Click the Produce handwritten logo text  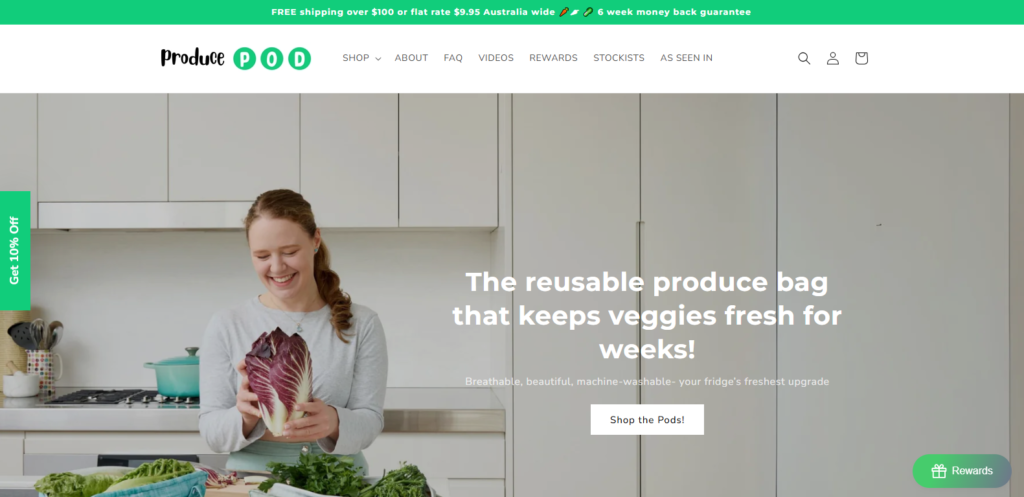pyautogui.click(x=193, y=57)
